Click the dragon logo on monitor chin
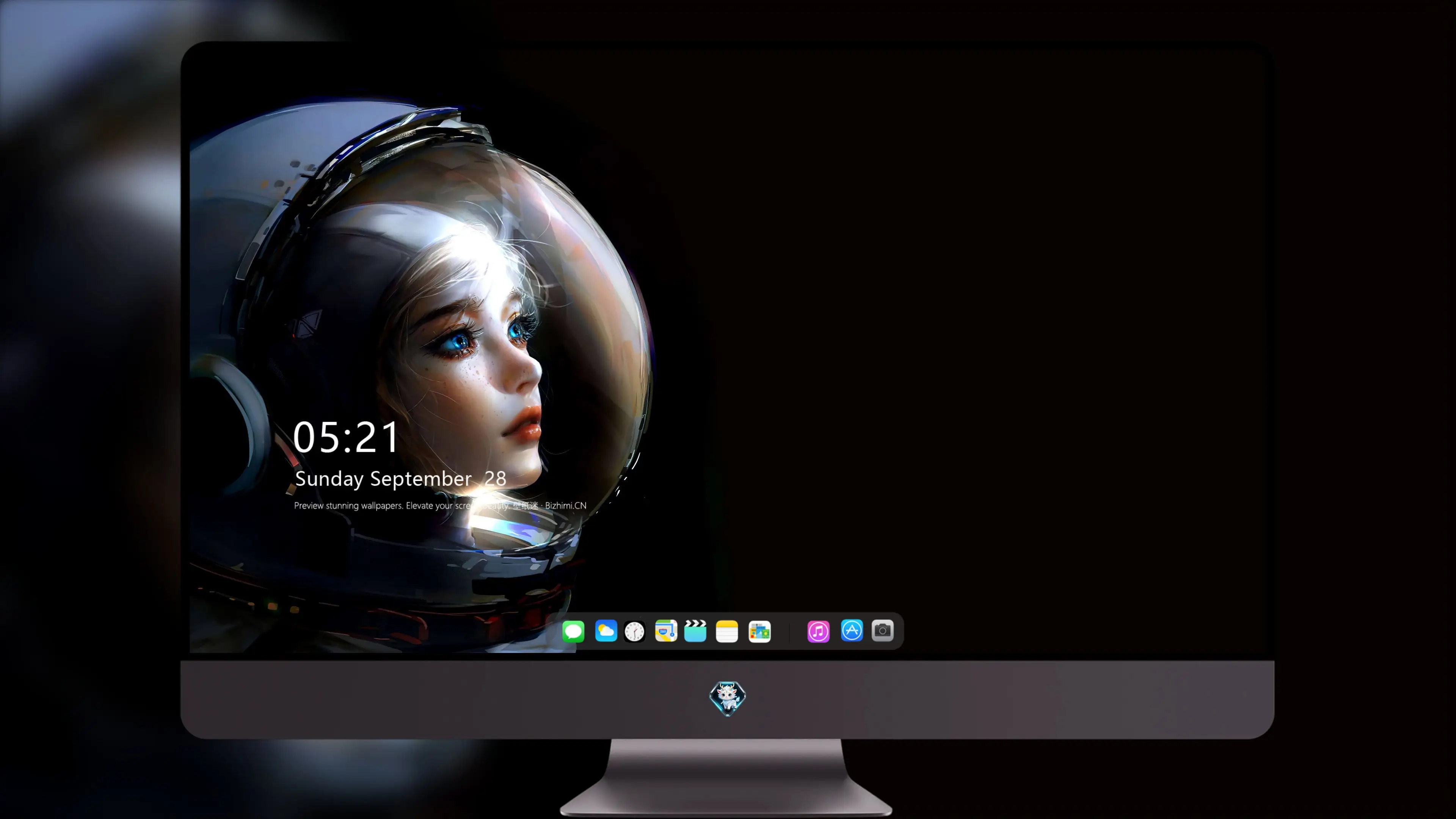1456x819 pixels. point(728,698)
